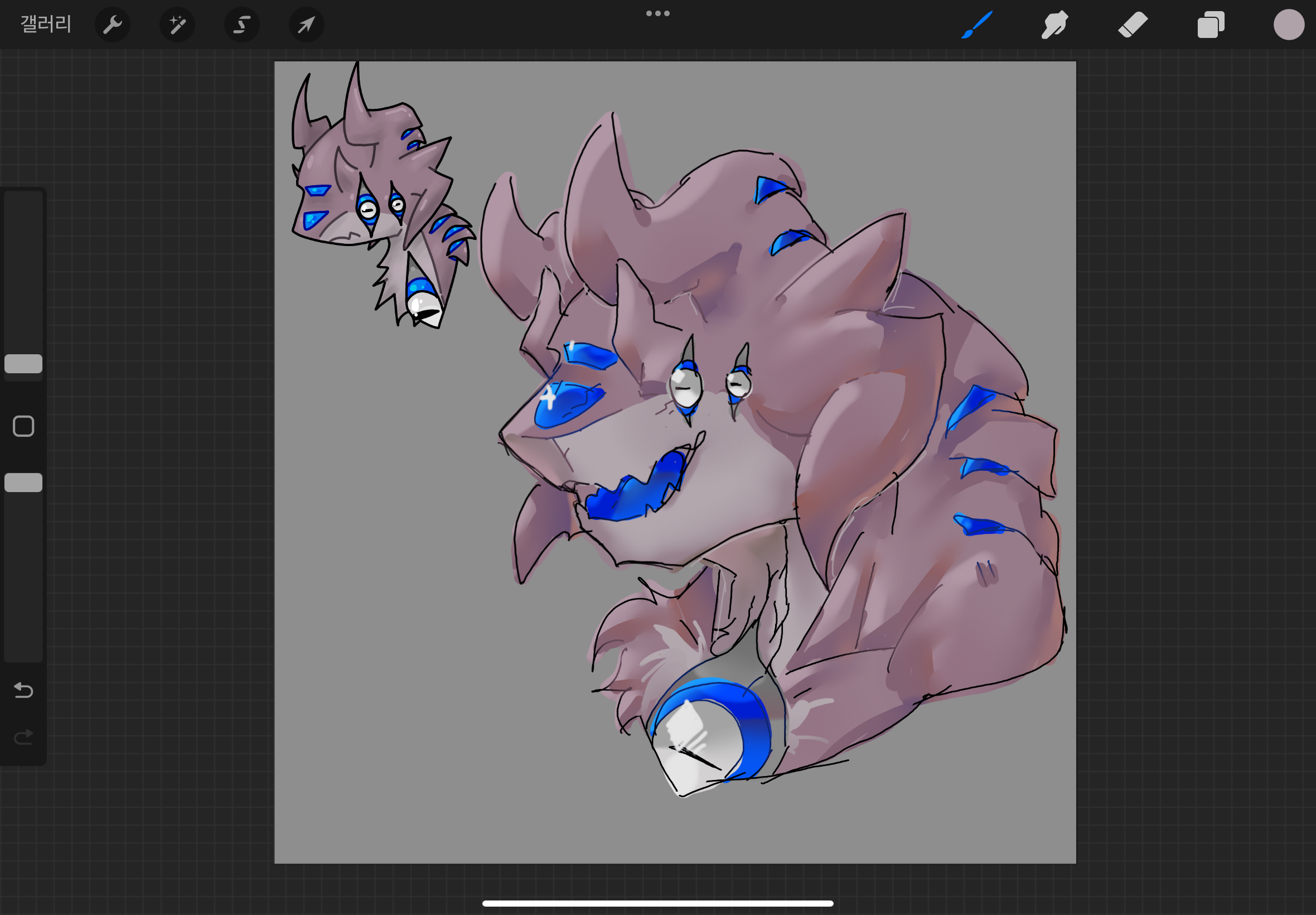Select the Eraser tool
The height and width of the screenshot is (915, 1316).
pyautogui.click(x=1133, y=25)
